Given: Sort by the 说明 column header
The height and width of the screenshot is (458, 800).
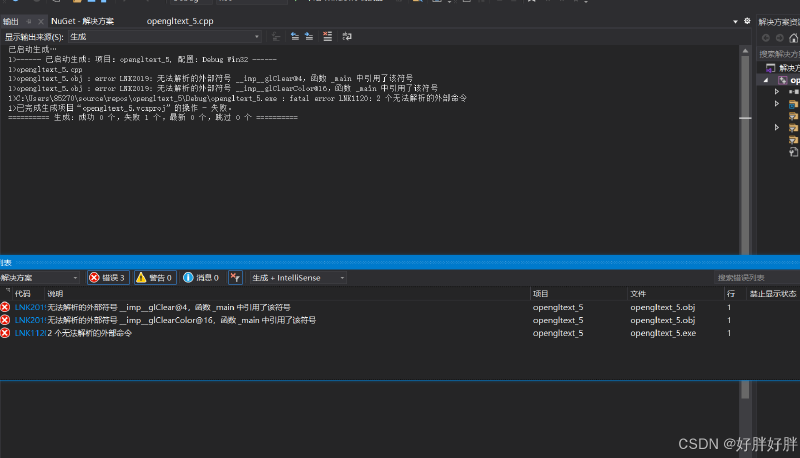Looking at the screenshot, I should tap(55, 294).
